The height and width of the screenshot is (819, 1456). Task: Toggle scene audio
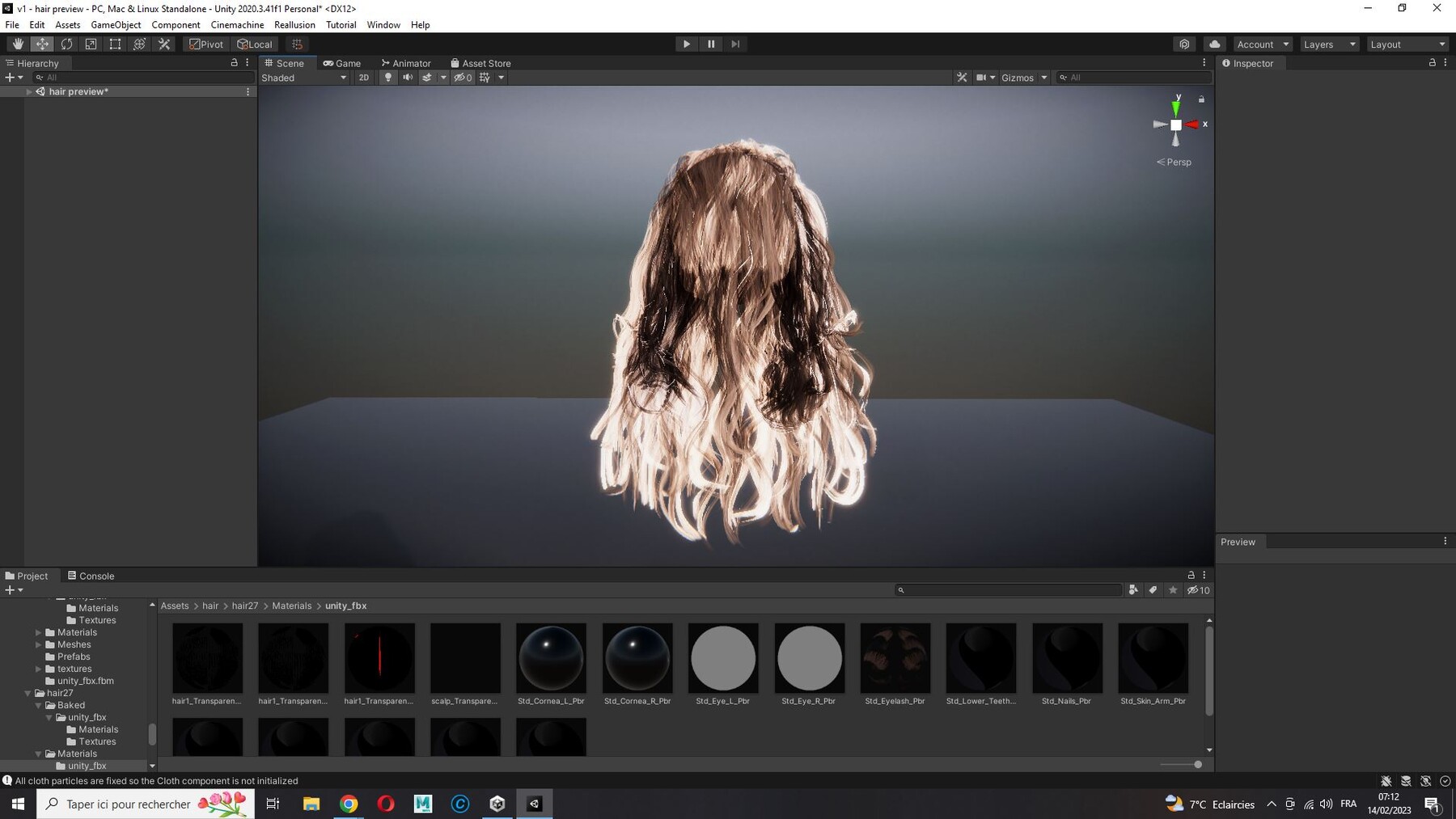pos(408,78)
